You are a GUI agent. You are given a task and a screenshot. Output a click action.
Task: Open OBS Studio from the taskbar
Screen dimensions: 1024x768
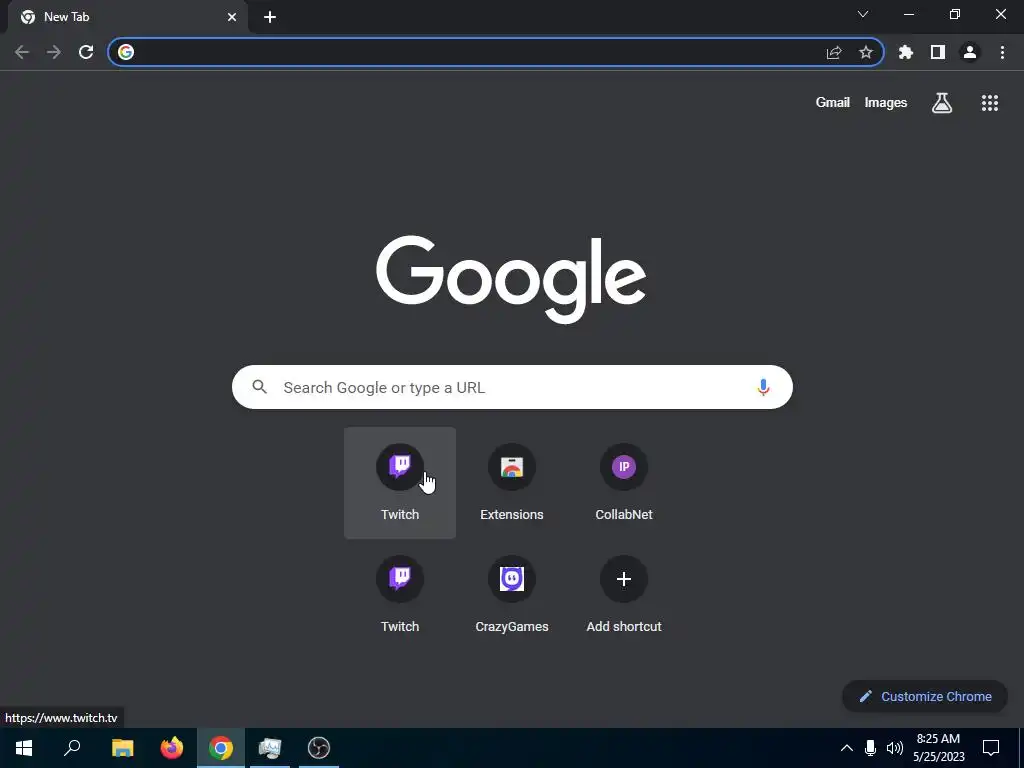[x=319, y=748]
